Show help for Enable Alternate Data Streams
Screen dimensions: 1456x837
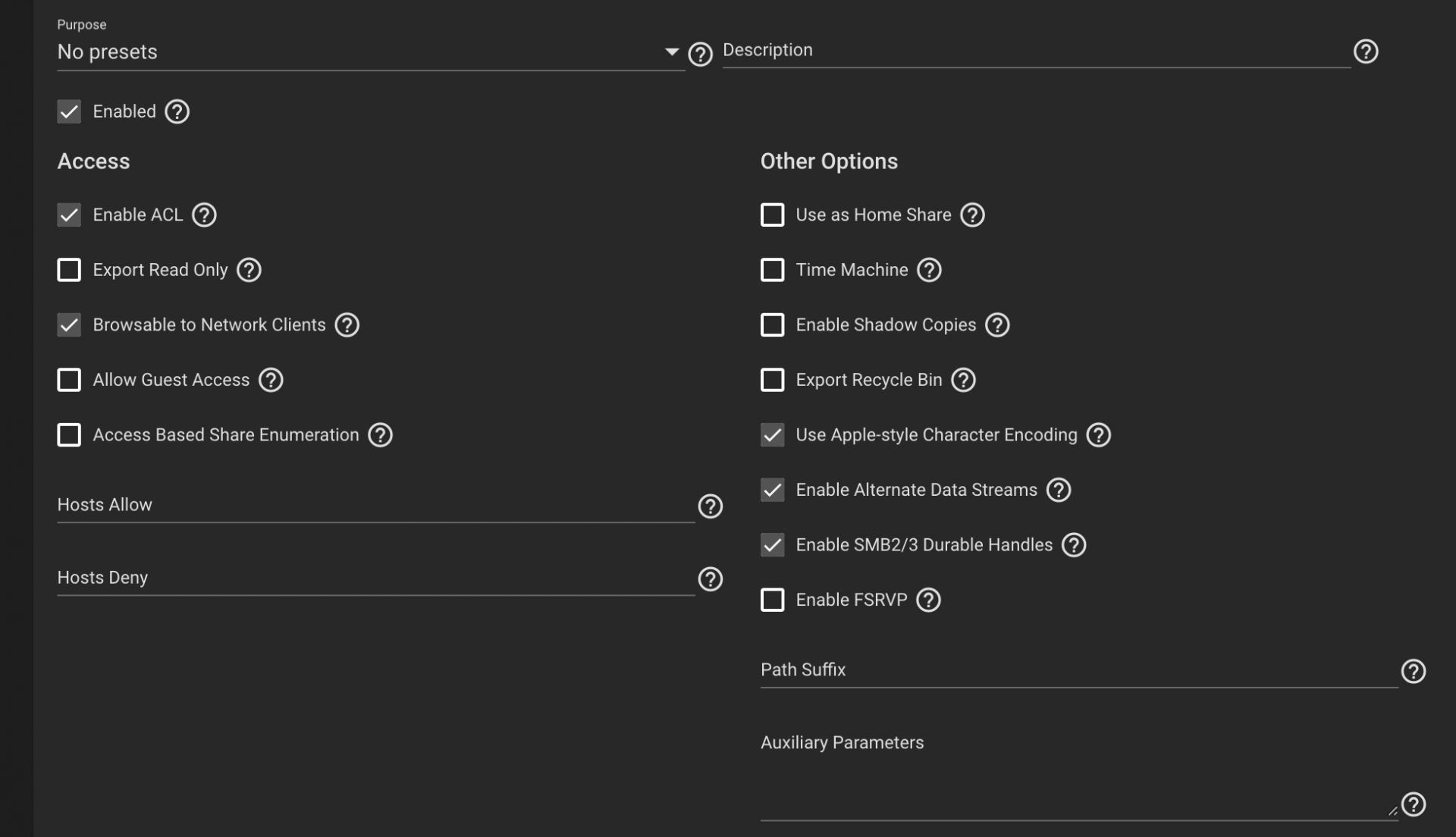pos(1059,491)
